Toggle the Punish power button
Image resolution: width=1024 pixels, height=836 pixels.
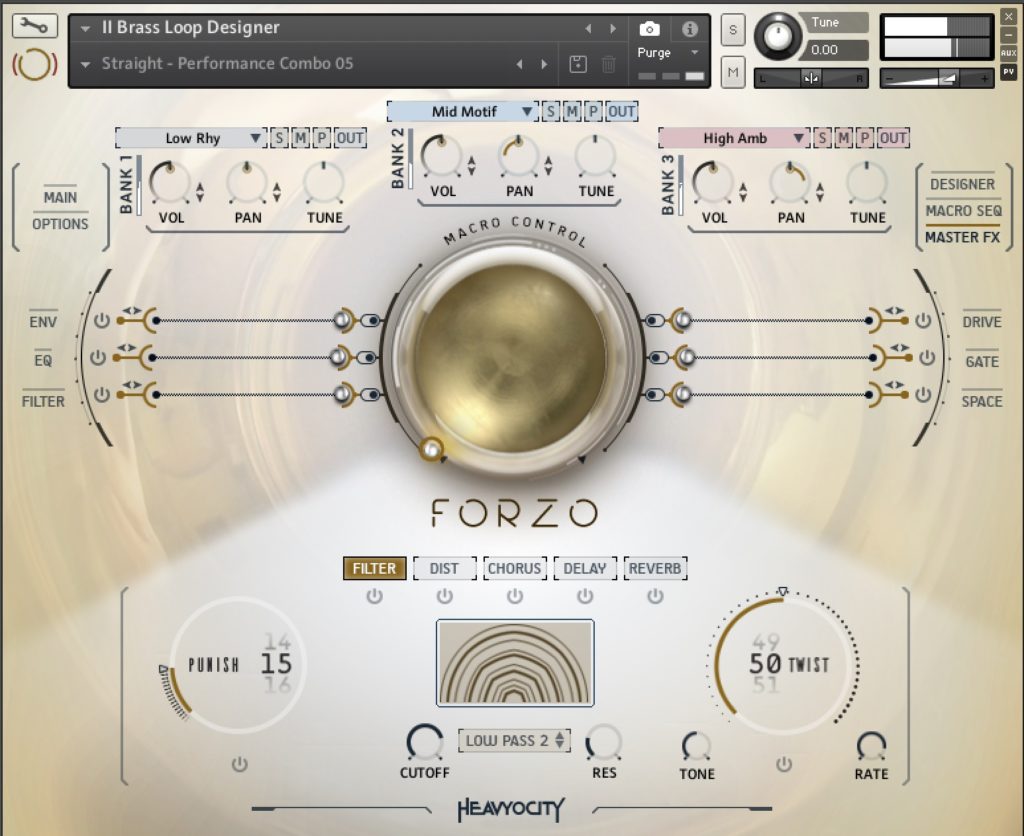click(240, 764)
